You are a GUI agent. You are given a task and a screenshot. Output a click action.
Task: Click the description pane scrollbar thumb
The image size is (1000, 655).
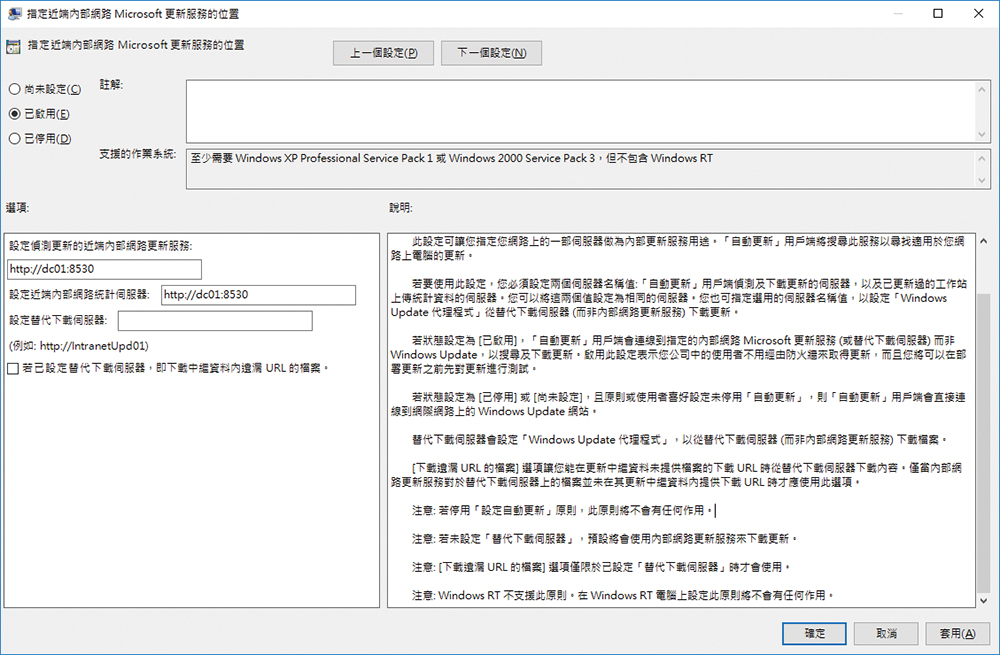coord(983,443)
